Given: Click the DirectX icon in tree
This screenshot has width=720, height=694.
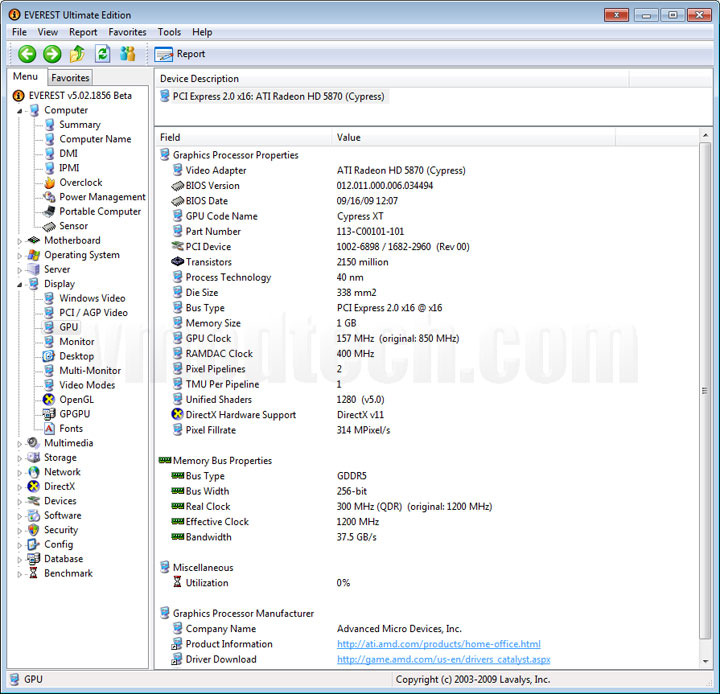Looking at the screenshot, I should click(34, 486).
